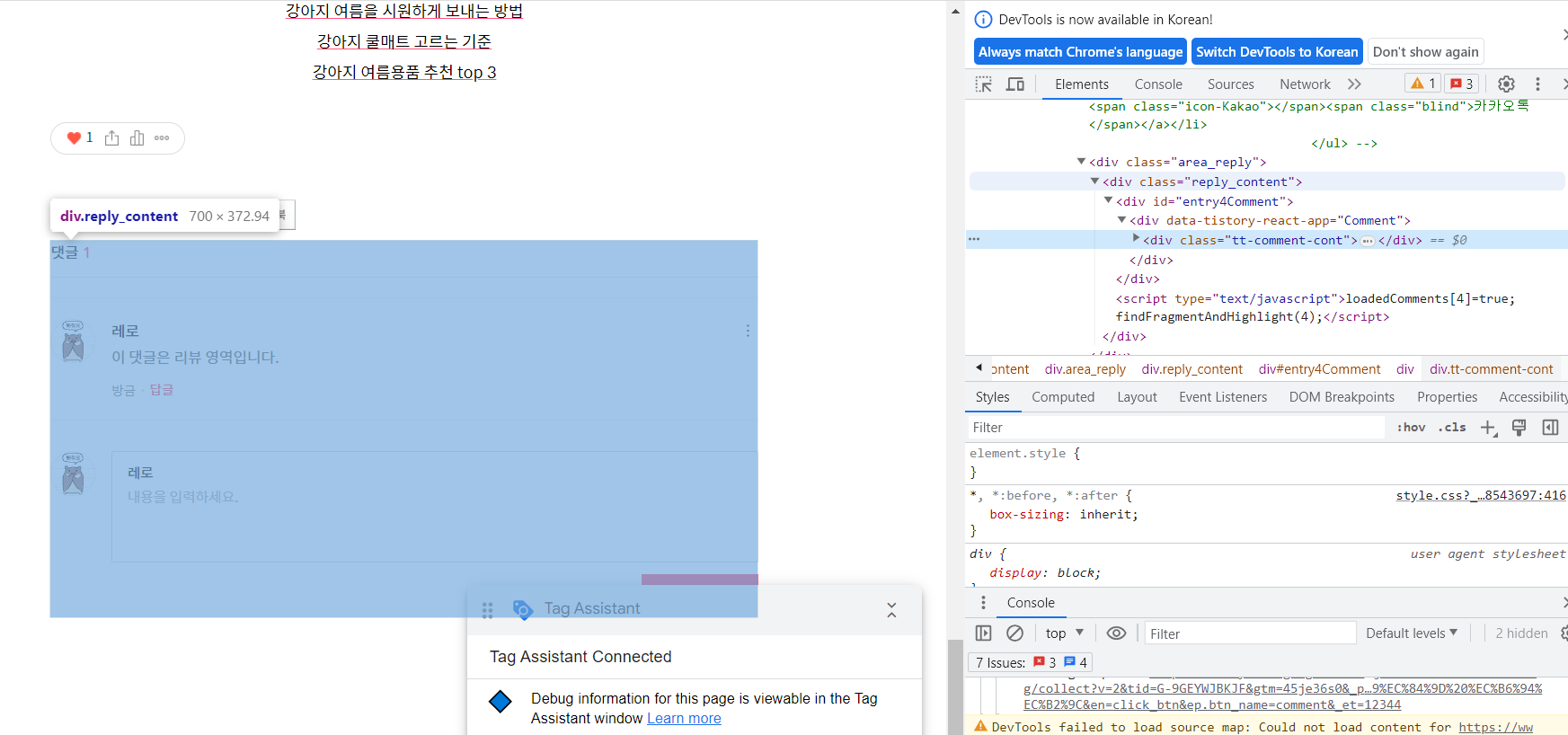Toggle element state with :hov
The height and width of the screenshot is (735, 1568).
(x=1411, y=428)
